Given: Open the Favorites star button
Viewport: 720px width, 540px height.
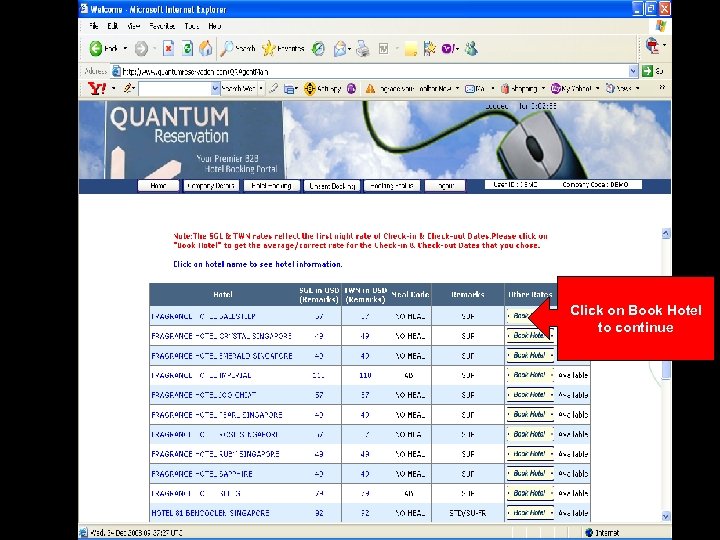Looking at the screenshot, I should tap(269, 48).
